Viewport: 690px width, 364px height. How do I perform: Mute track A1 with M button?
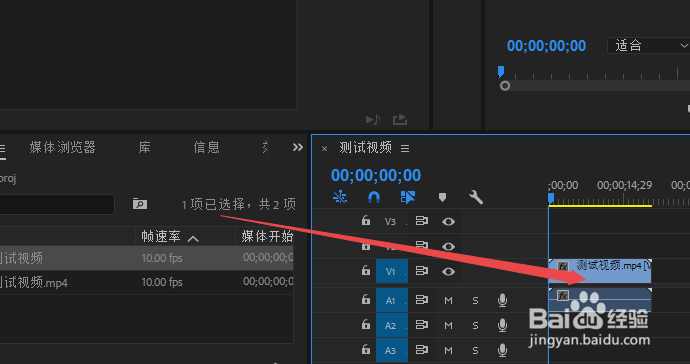pyautogui.click(x=448, y=301)
